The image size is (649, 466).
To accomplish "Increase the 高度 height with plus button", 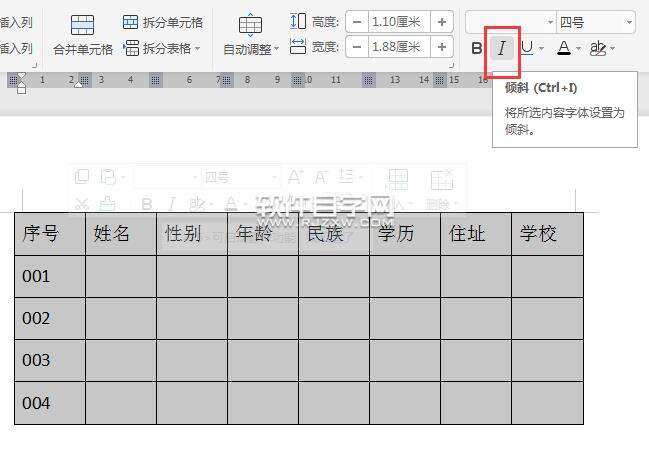I will click(442, 22).
